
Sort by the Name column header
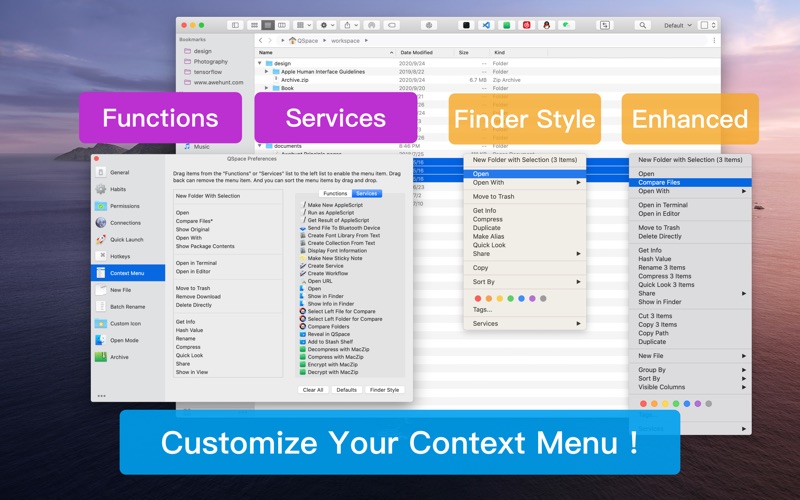(265, 53)
